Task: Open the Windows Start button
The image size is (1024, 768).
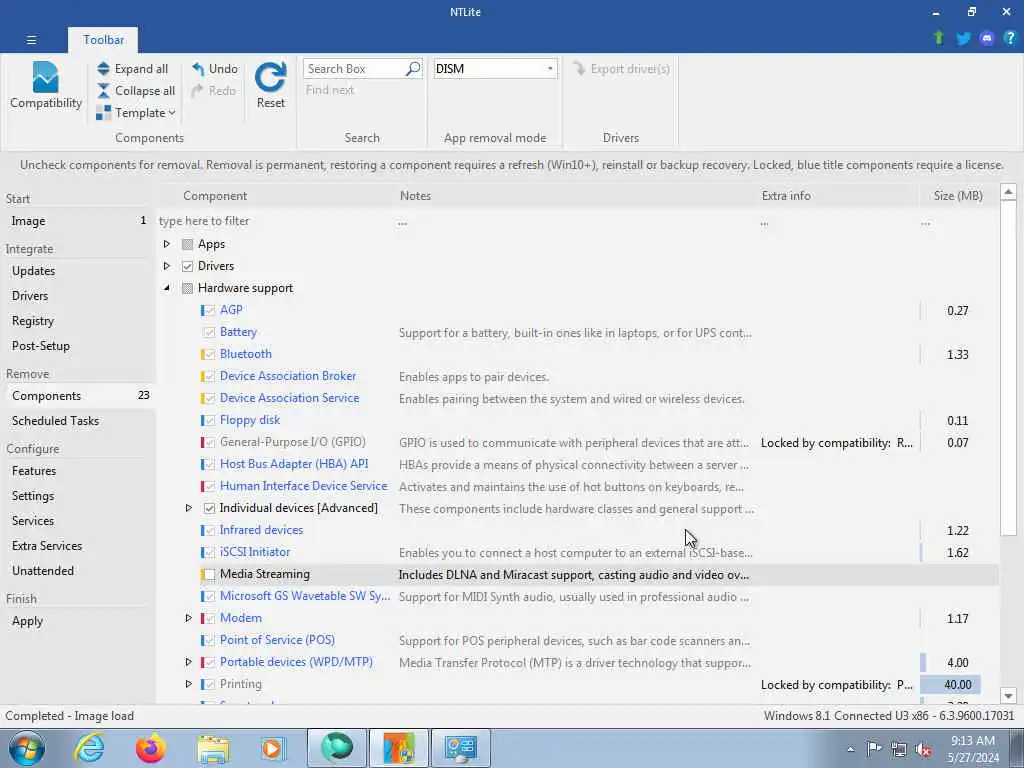Action: pyautogui.click(x=27, y=748)
